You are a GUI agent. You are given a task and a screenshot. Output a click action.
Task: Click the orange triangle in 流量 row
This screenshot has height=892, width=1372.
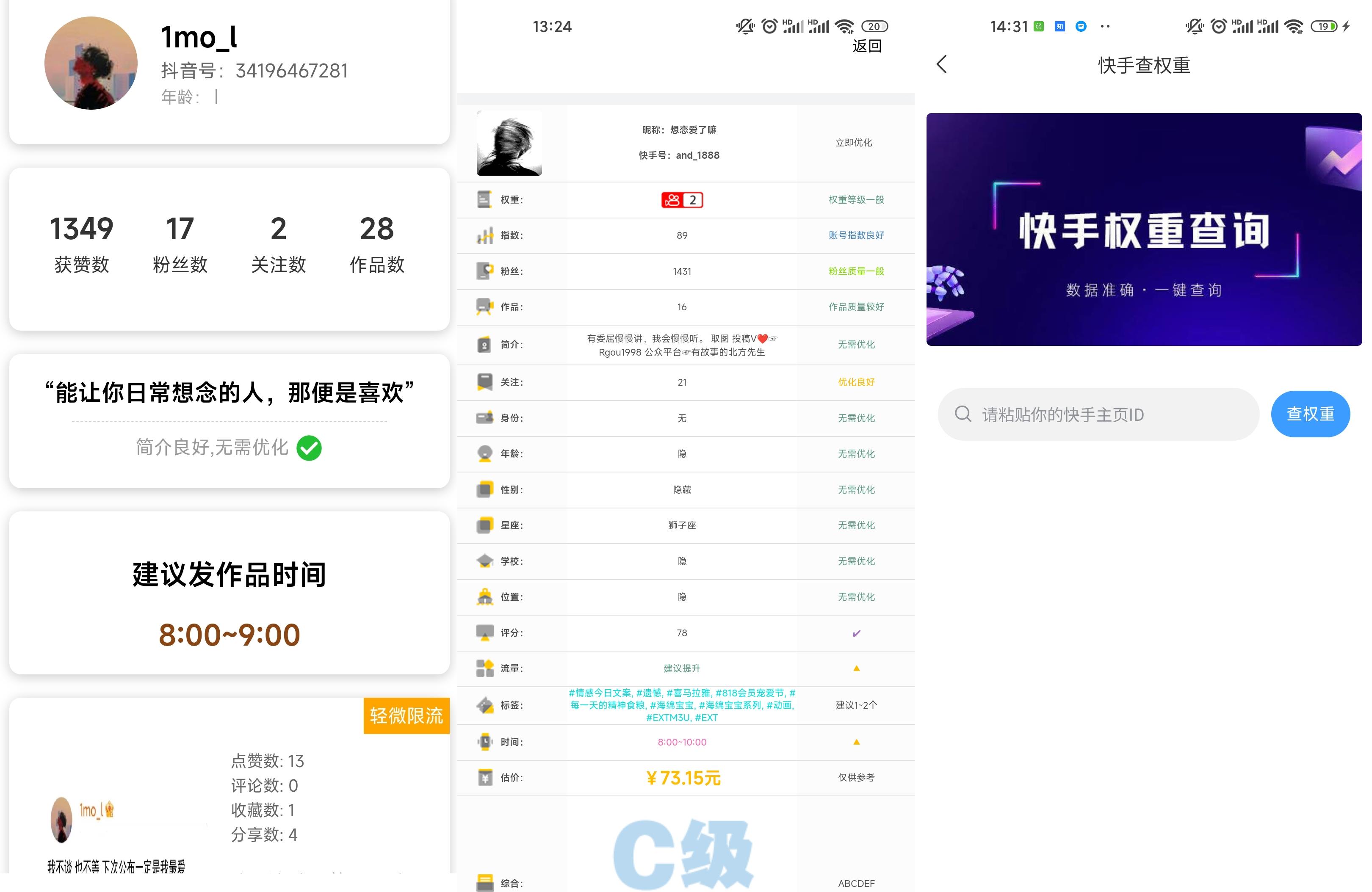[856, 668]
